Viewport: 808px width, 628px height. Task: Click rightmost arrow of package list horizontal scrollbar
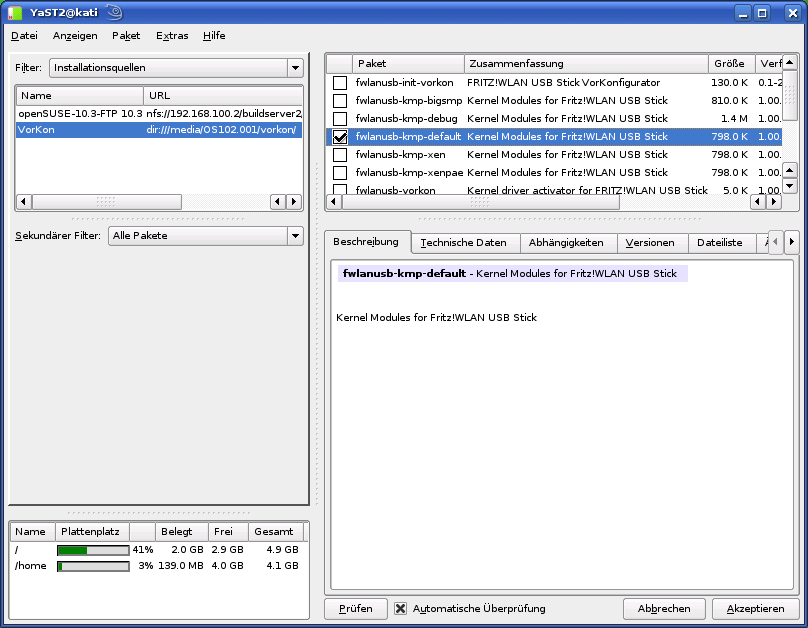point(773,201)
